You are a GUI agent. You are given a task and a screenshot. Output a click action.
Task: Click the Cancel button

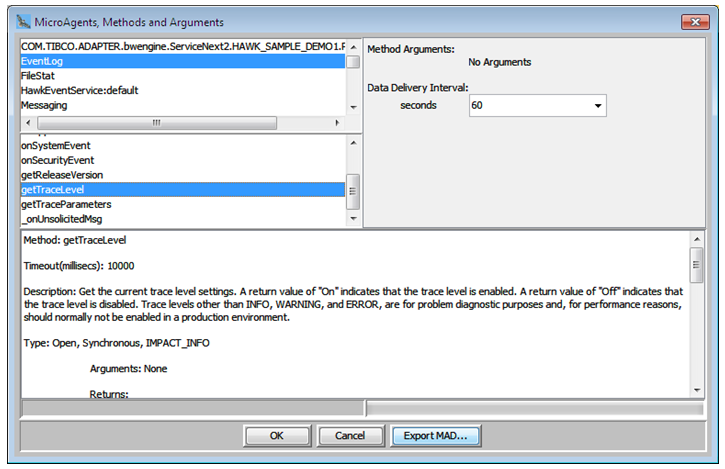point(350,436)
